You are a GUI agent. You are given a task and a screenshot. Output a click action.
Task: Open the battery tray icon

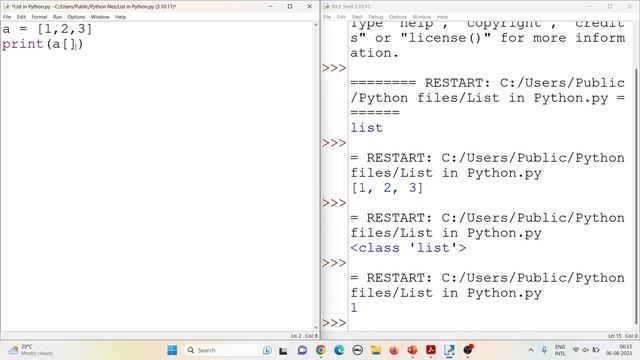tap(596, 350)
